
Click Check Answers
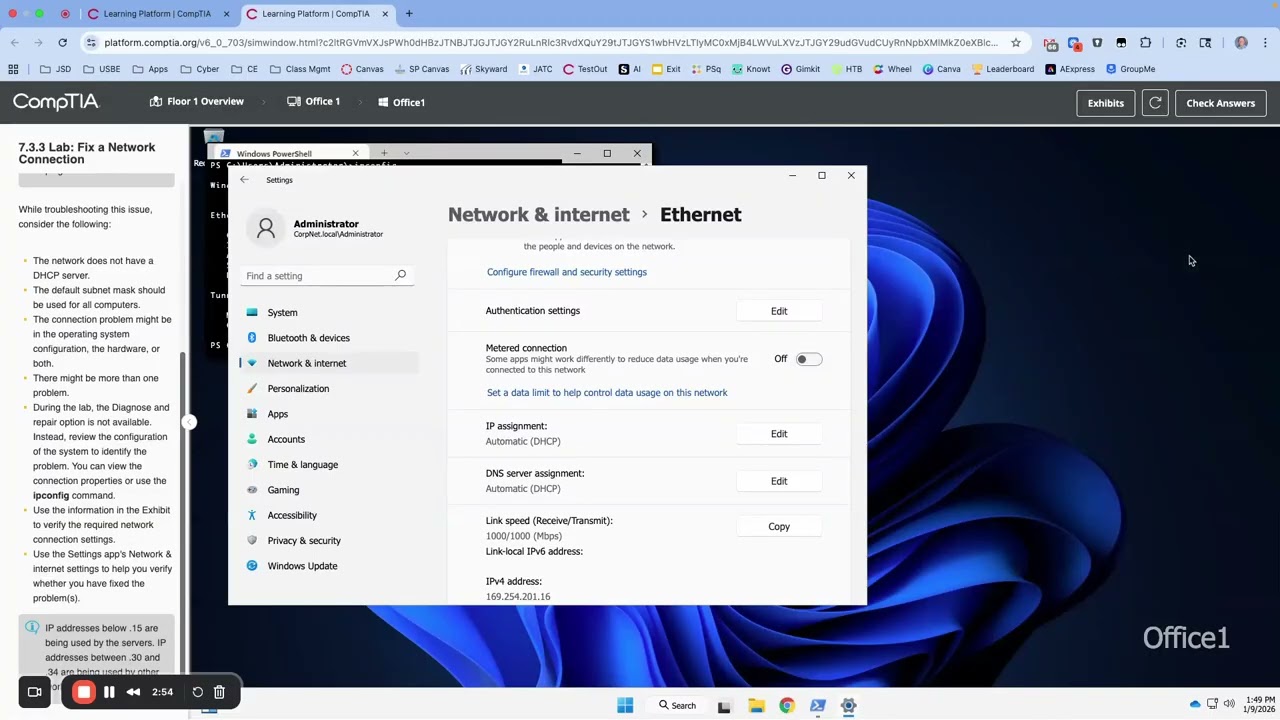pyautogui.click(x=1220, y=103)
